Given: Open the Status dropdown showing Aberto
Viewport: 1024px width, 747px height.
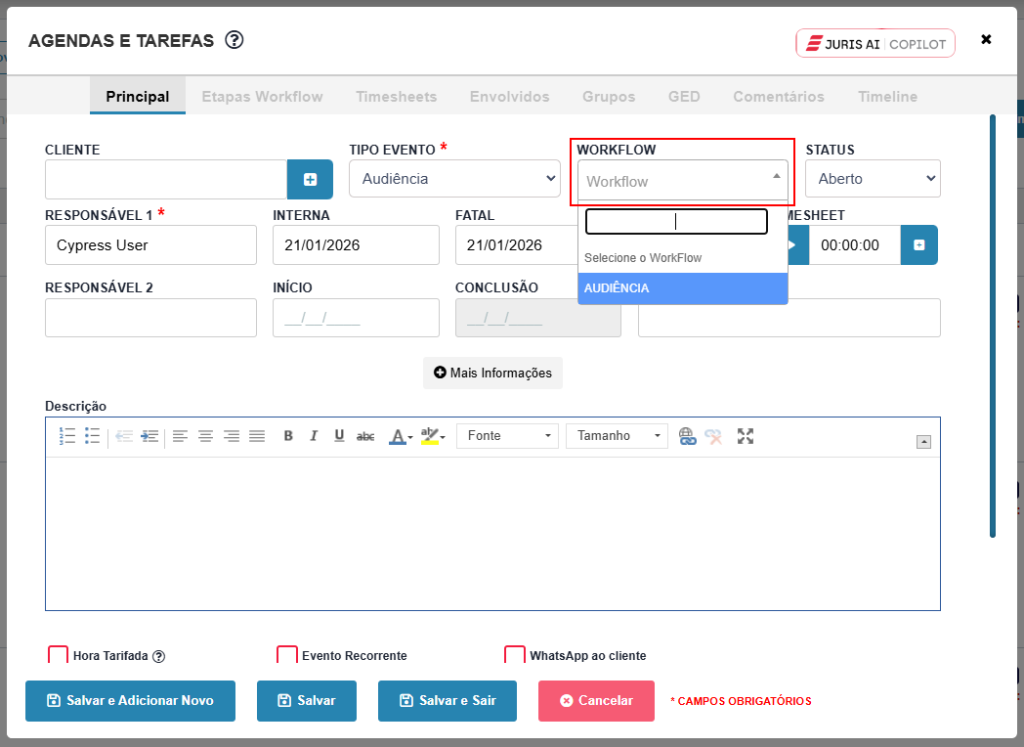Looking at the screenshot, I should coord(872,178).
